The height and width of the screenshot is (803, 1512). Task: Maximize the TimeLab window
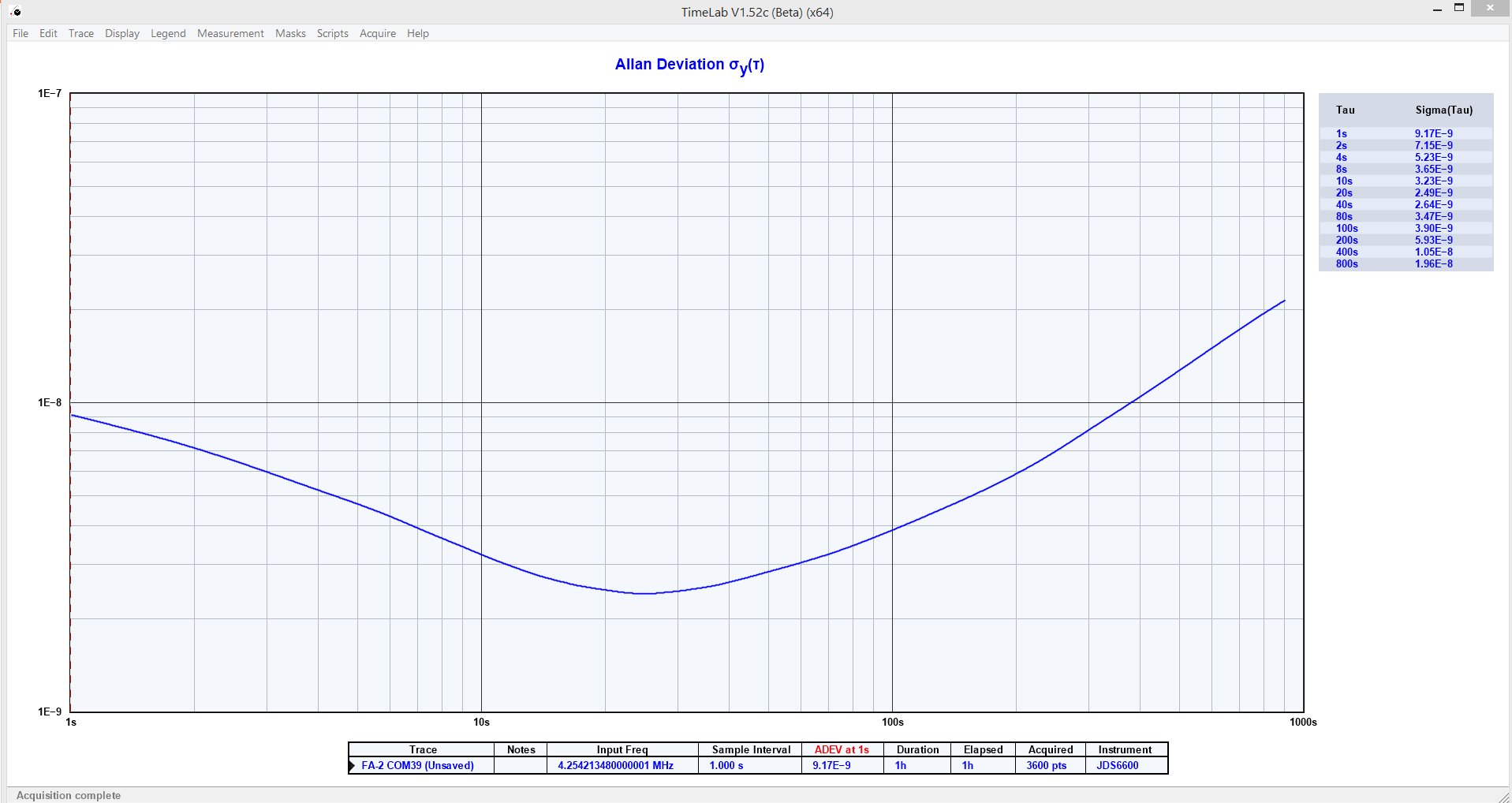point(1459,8)
